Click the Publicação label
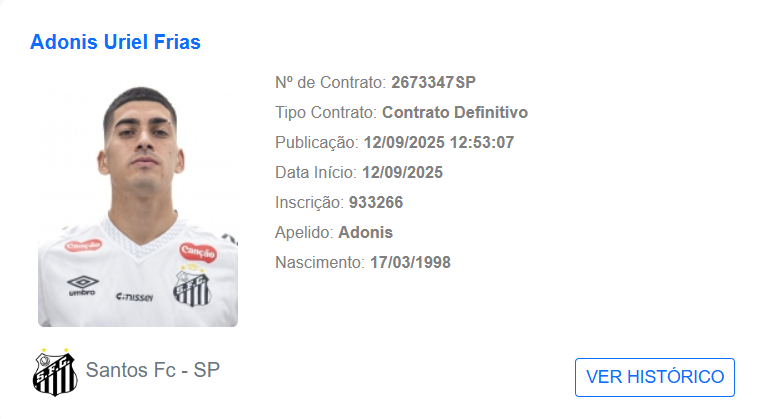 coord(317,143)
